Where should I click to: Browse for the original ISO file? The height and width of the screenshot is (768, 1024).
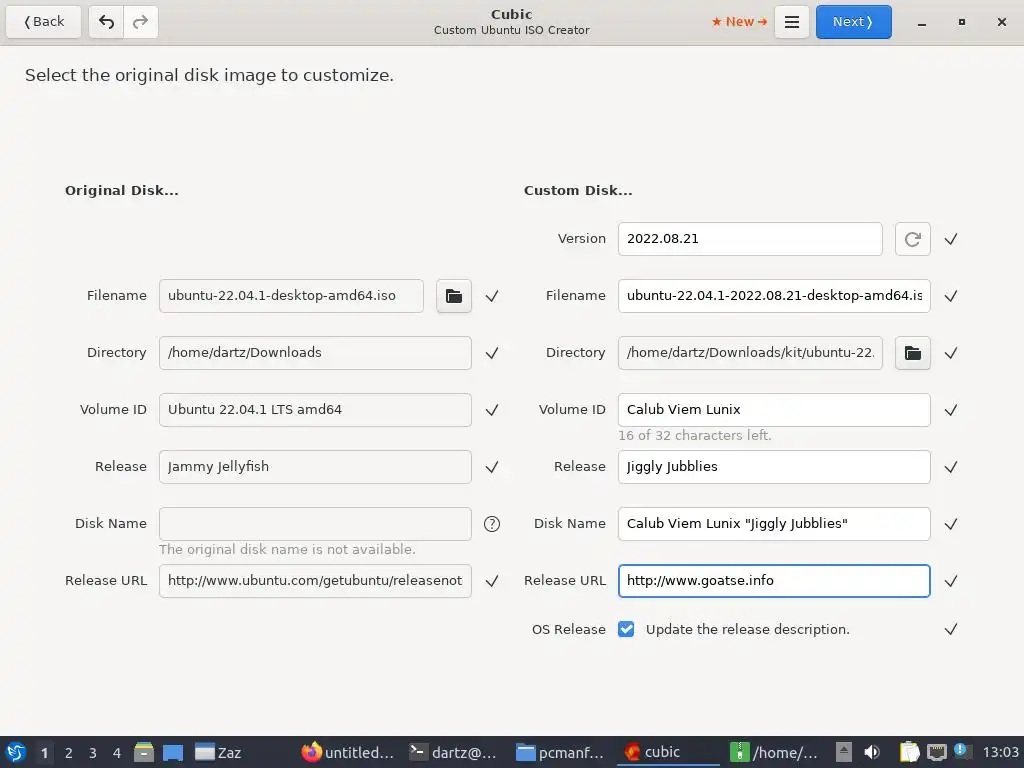click(x=454, y=296)
